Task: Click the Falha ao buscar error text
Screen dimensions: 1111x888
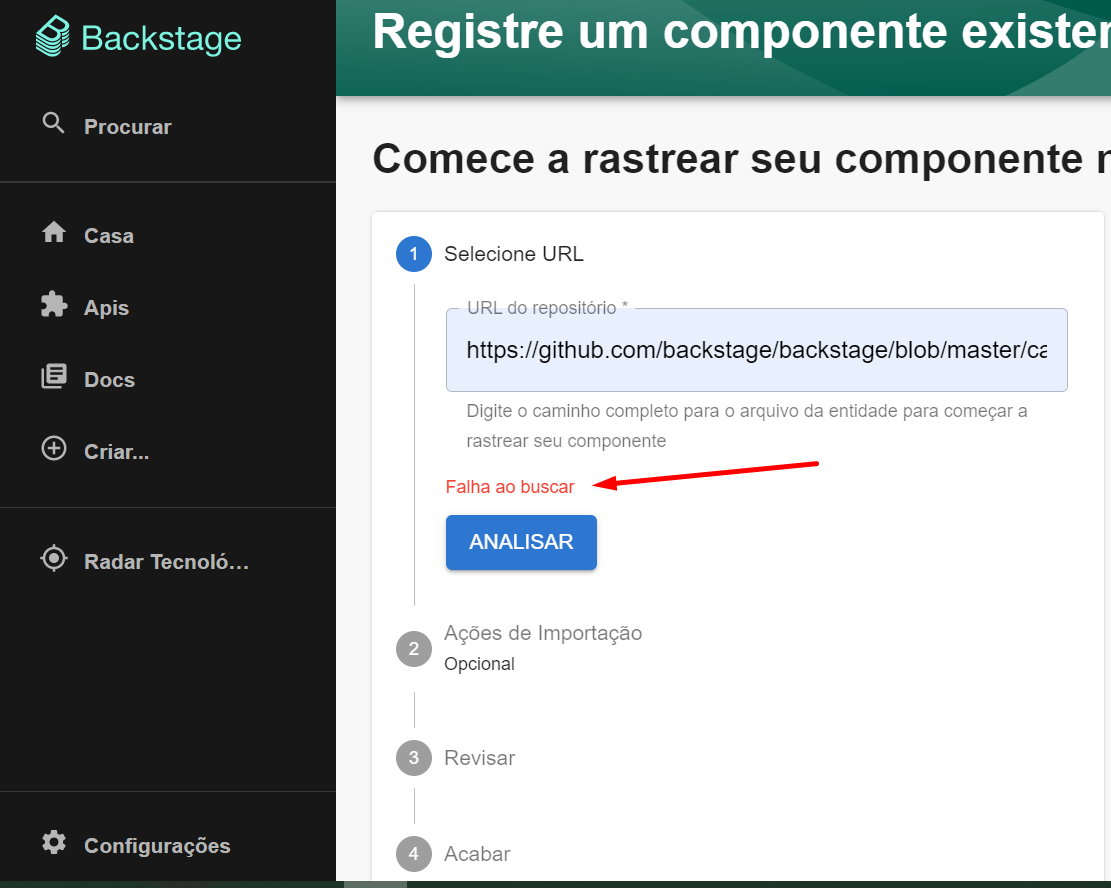Action: click(x=510, y=486)
